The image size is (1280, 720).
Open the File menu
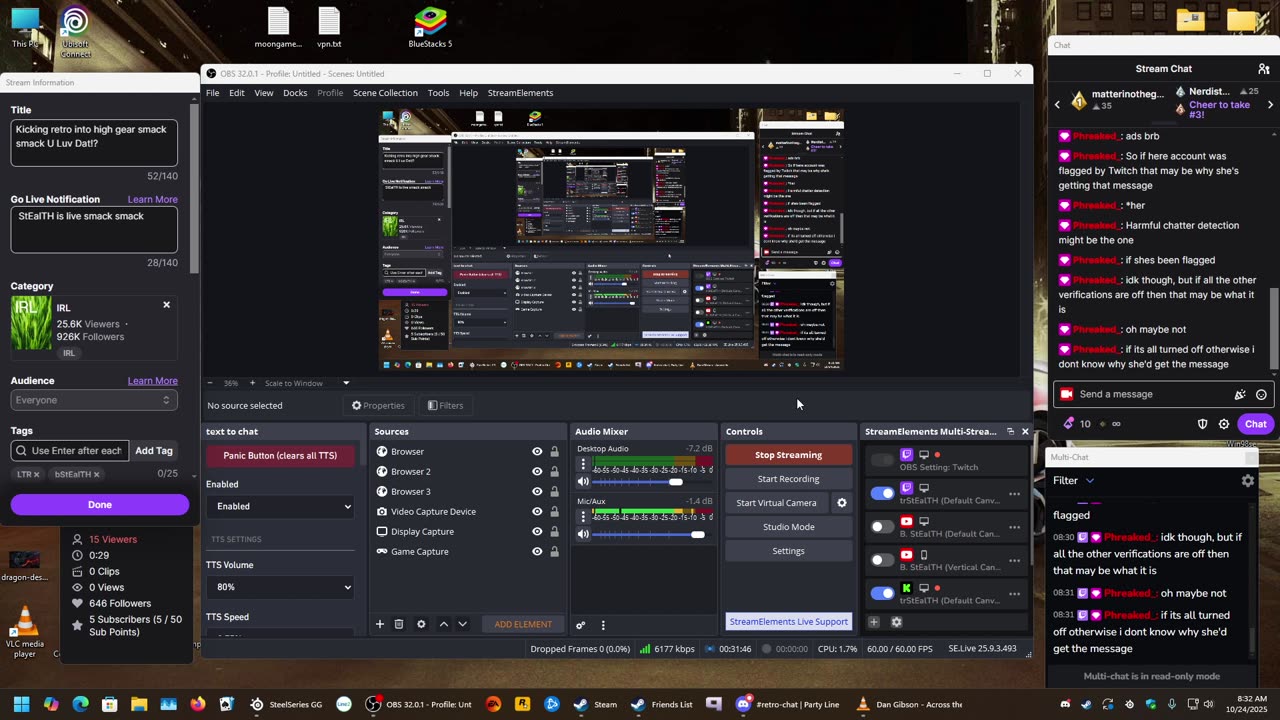[x=213, y=93]
